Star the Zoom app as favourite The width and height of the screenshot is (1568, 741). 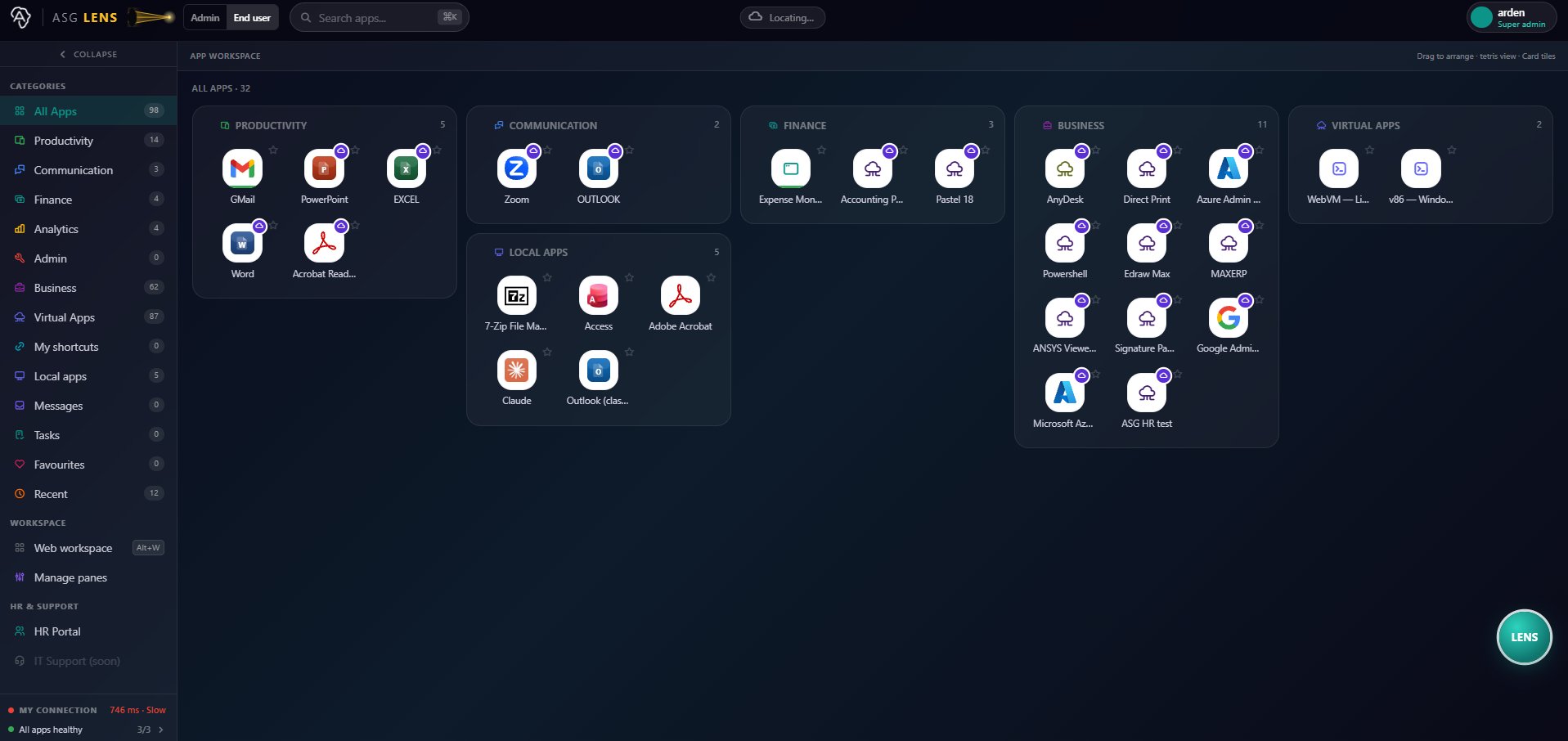(547, 150)
